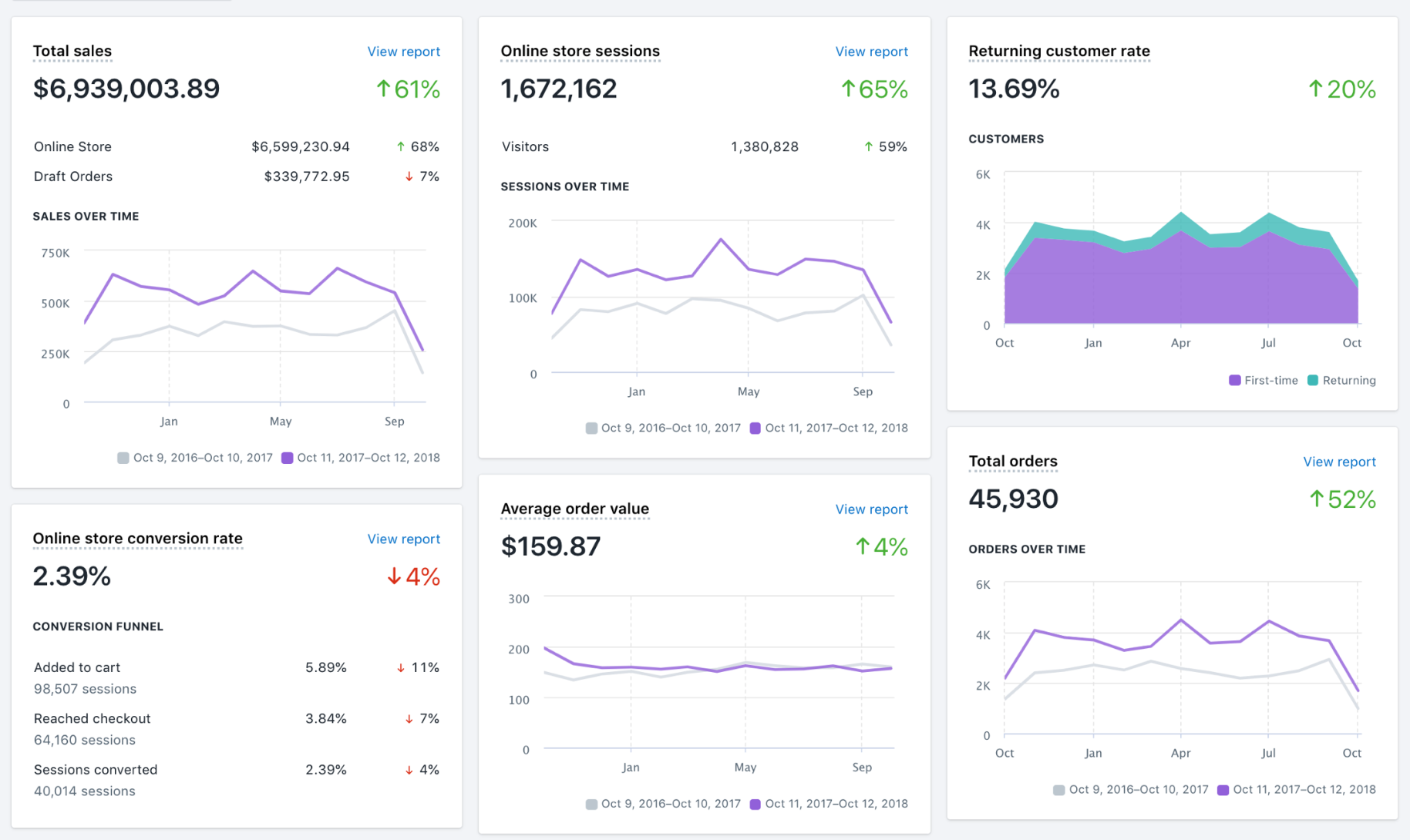The image size is (1410, 840).
Task: Click purple 2017–2018 swatch under sales chart
Action: point(287,458)
